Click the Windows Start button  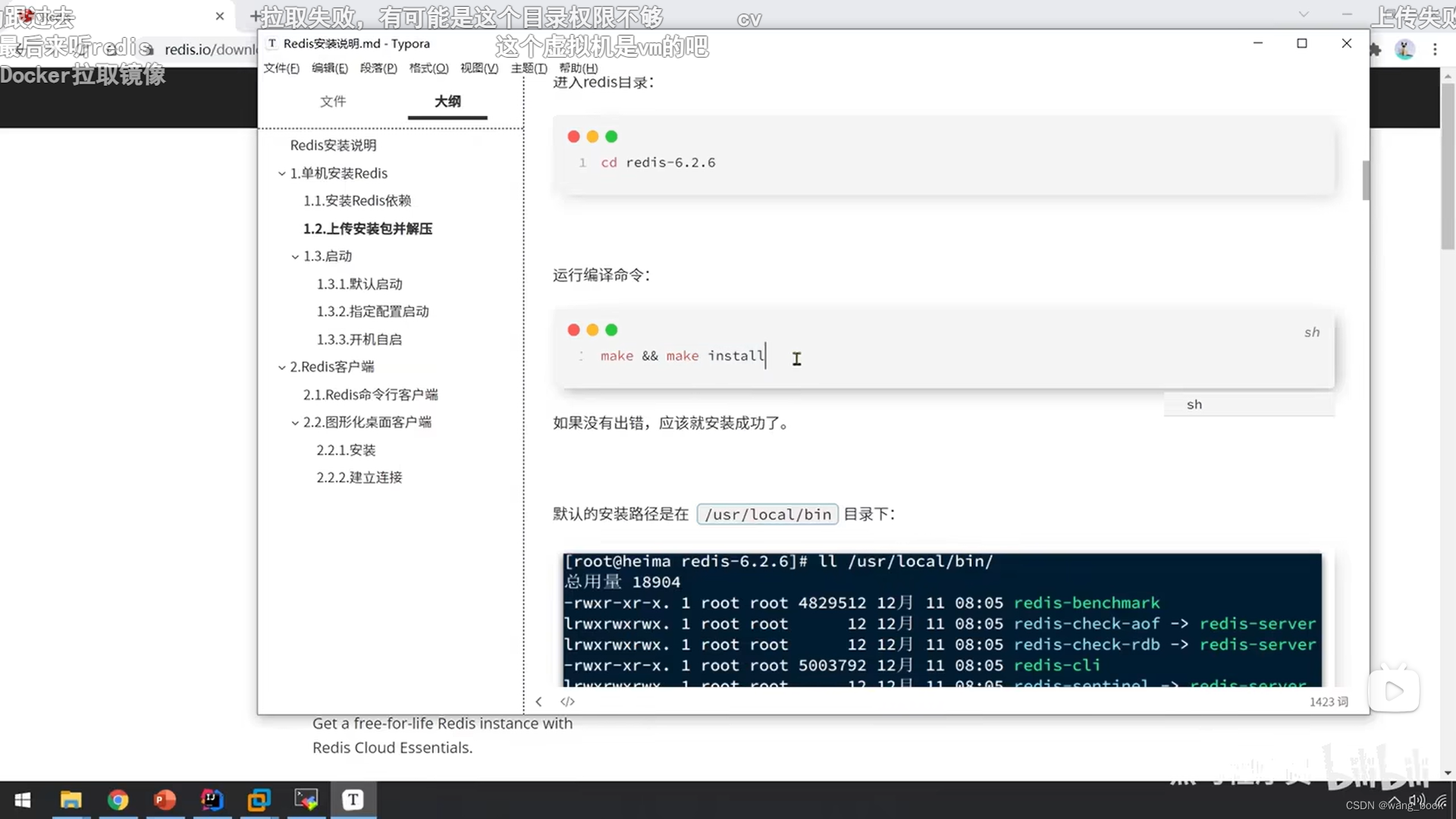[23, 799]
